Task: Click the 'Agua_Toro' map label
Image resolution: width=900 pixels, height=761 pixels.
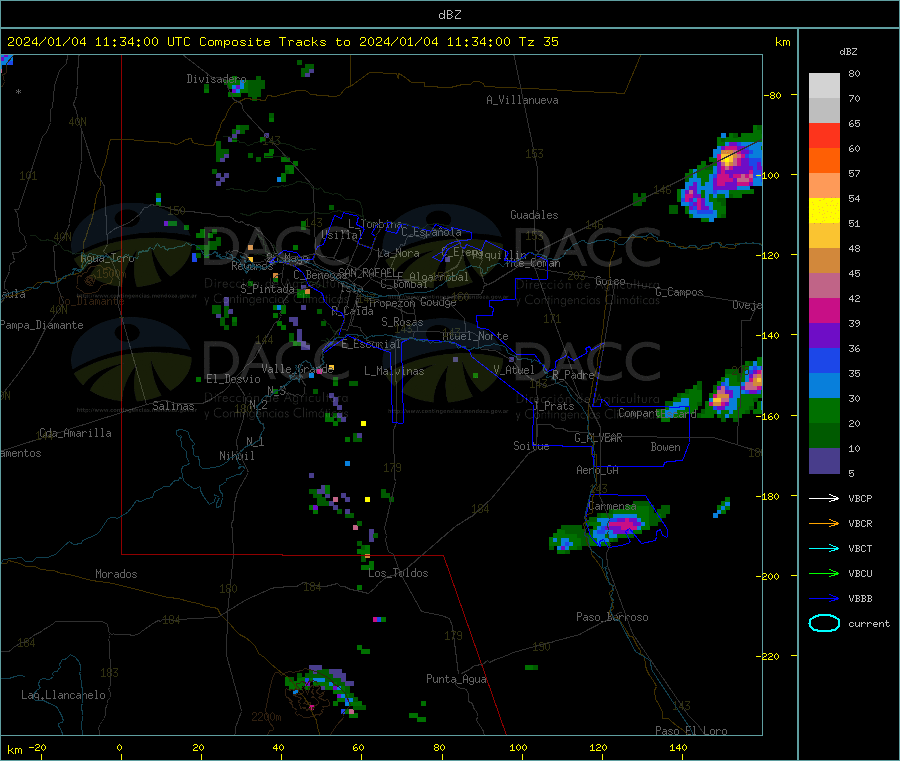Action: point(107,258)
